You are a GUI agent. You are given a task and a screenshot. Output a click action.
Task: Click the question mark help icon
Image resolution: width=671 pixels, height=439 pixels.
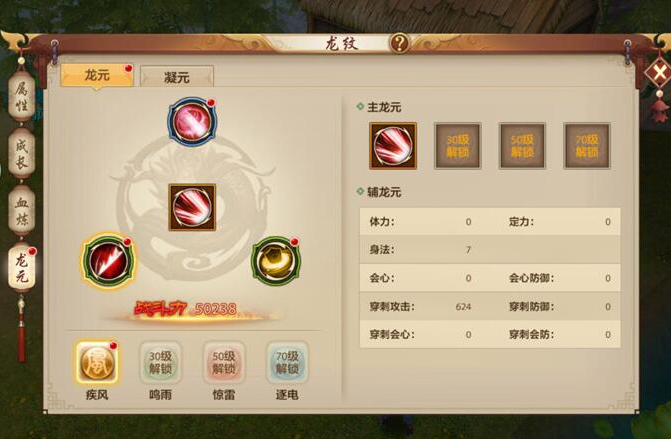pos(399,43)
